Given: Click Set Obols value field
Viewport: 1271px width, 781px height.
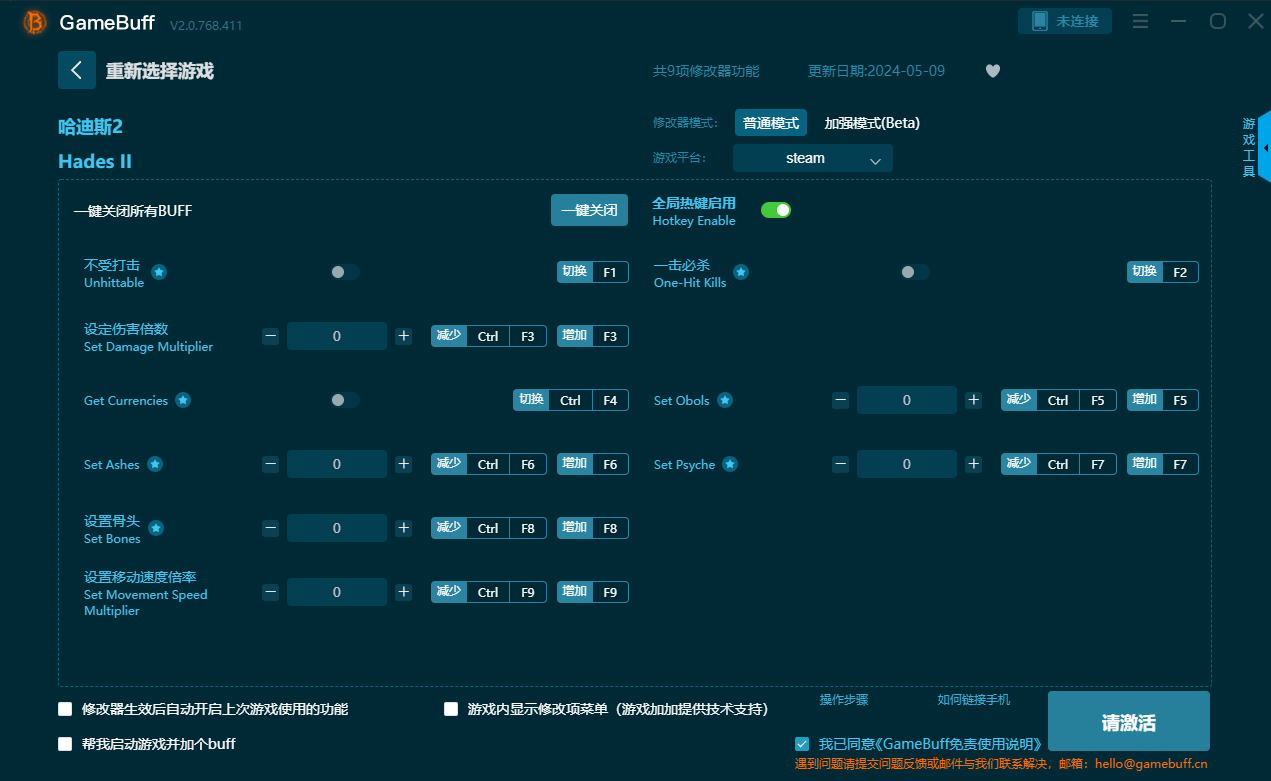Looking at the screenshot, I should 907,400.
